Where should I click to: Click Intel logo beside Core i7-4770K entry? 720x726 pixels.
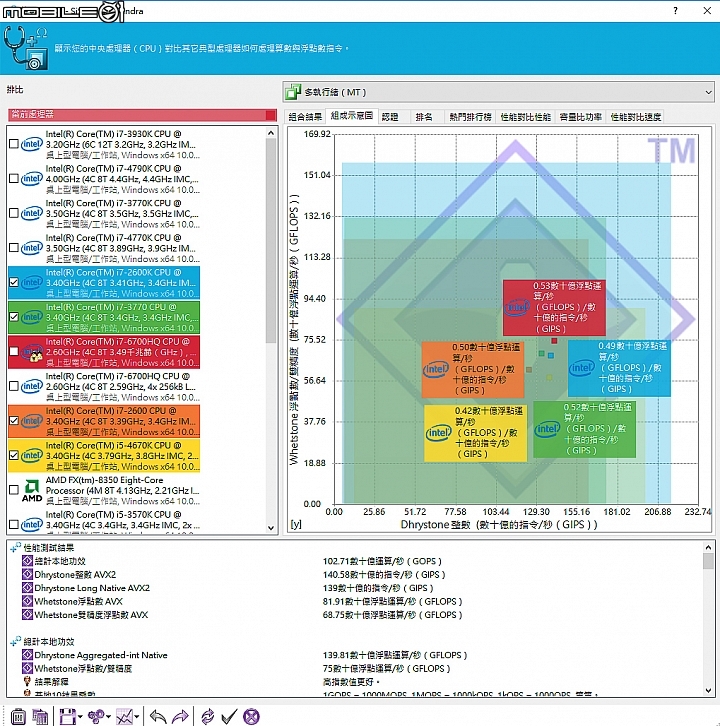pyautogui.click(x=32, y=248)
